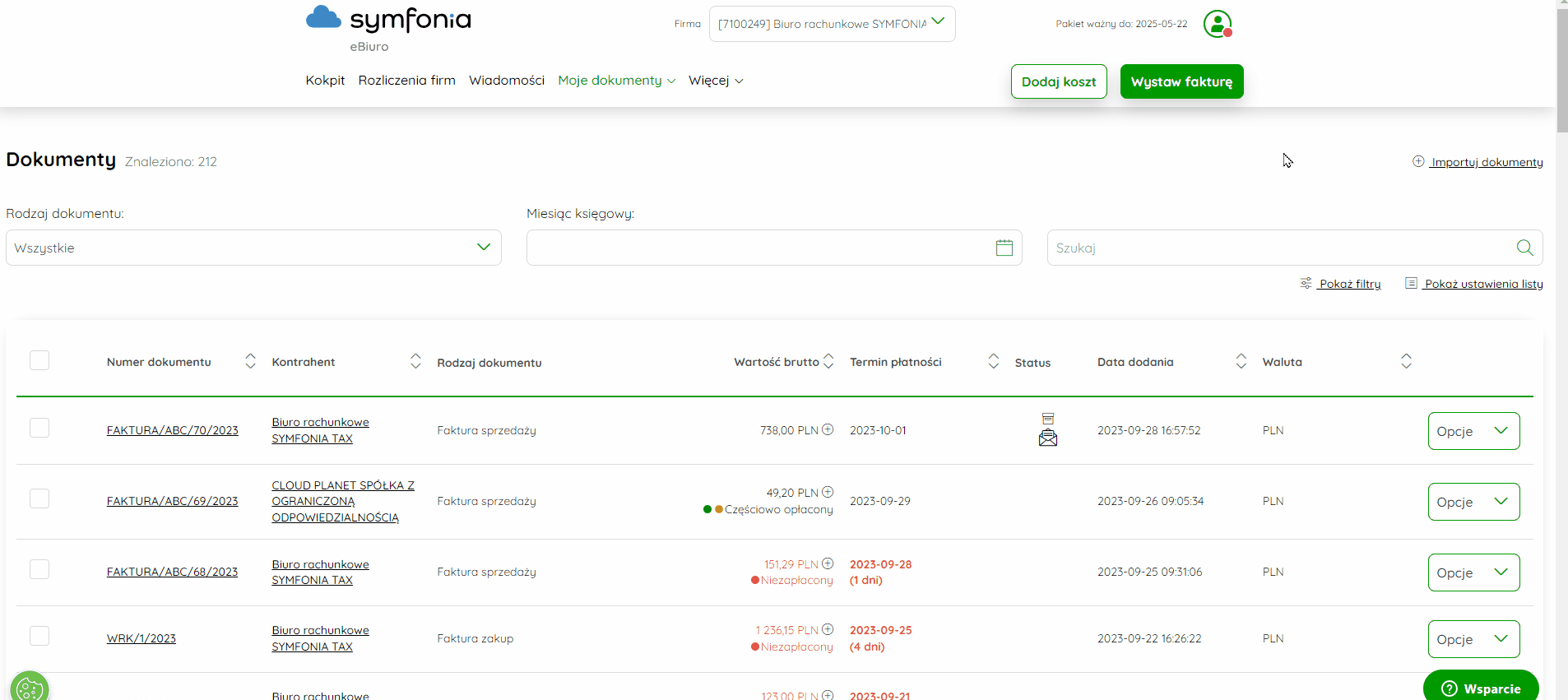
Task: Tick checkbox for WRK/1/2023
Action: (39, 636)
